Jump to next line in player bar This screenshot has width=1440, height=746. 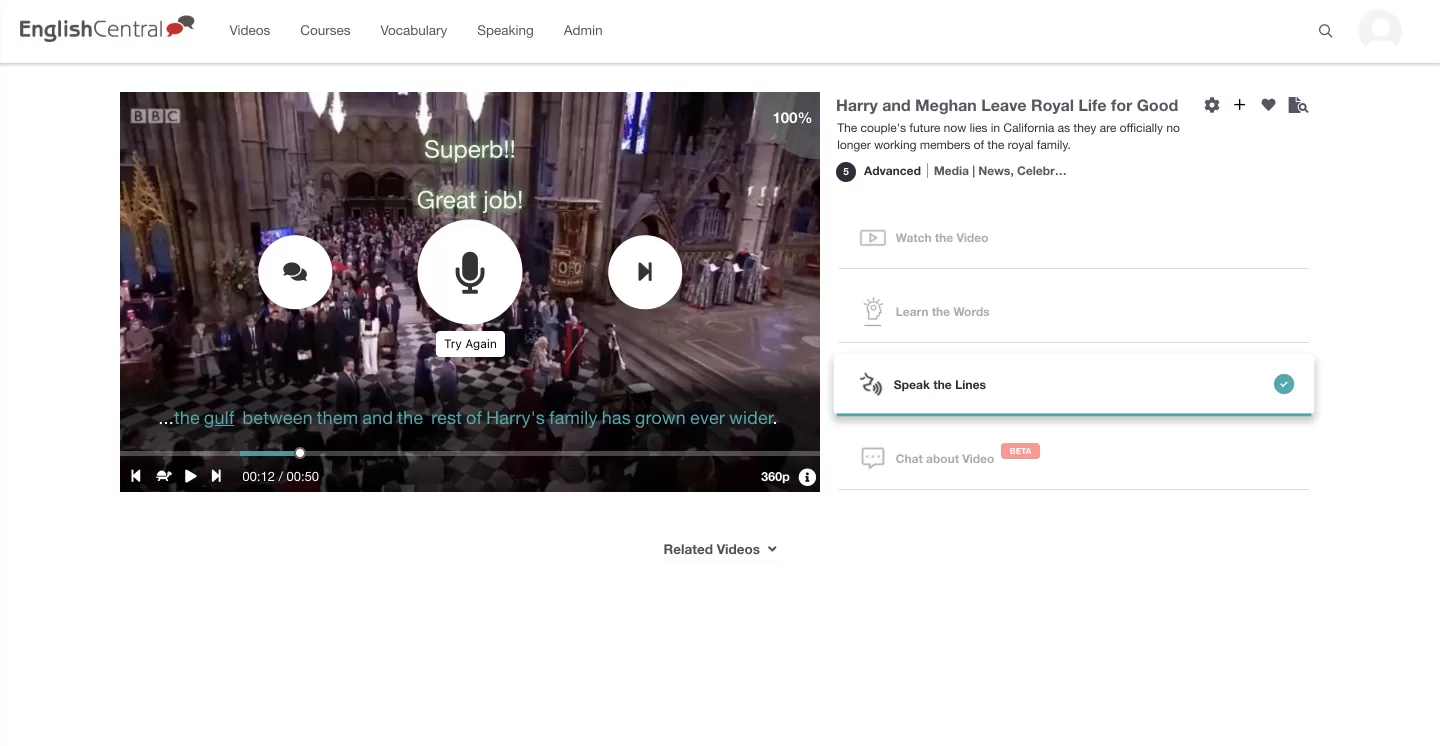pyautogui.click(x=216, y=476)
